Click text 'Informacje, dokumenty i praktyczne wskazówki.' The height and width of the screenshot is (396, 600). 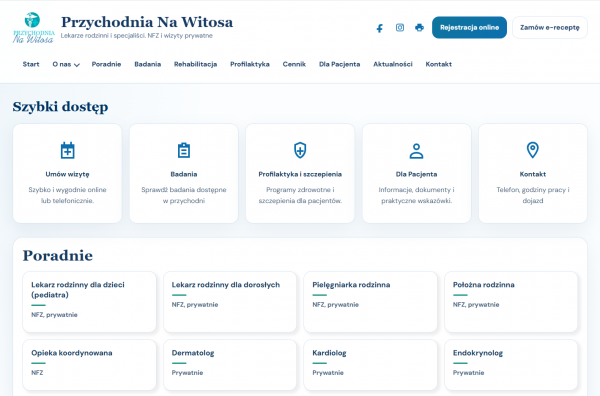point(416,195)
